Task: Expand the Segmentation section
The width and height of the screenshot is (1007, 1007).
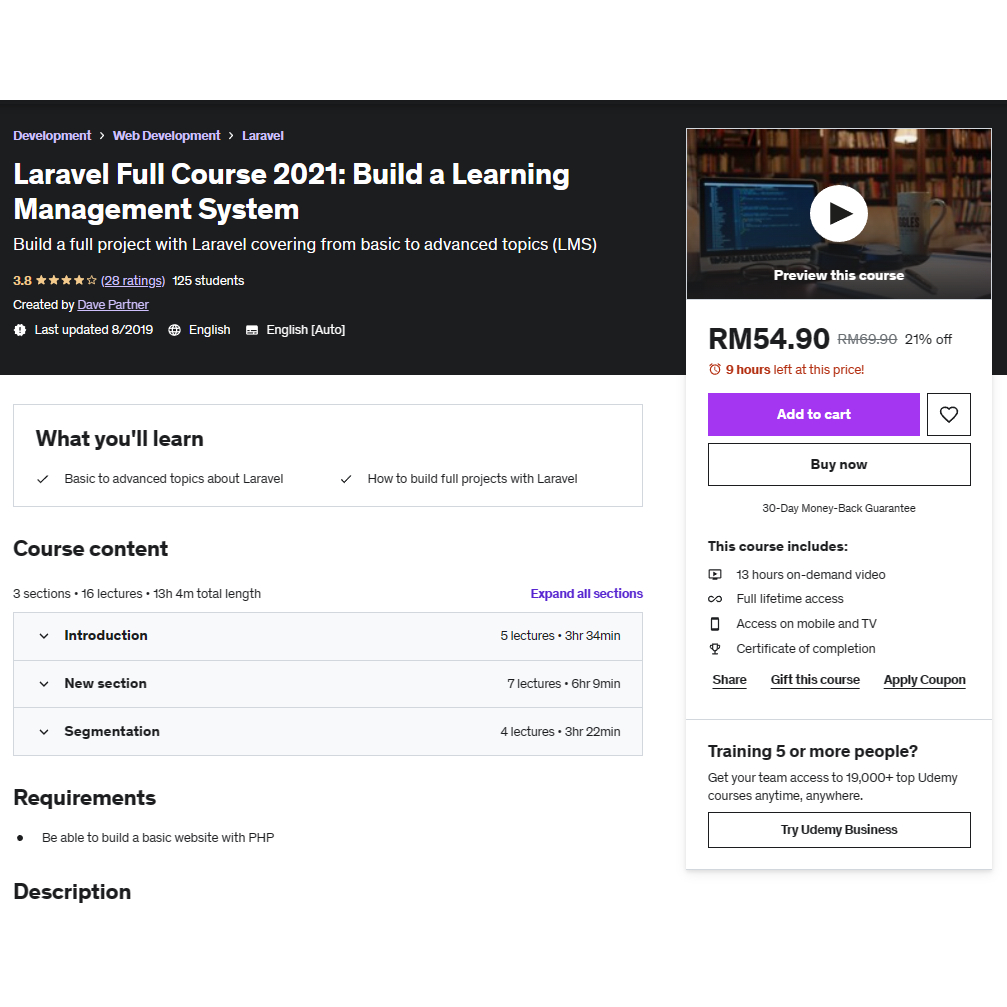Action: point(44,732)
